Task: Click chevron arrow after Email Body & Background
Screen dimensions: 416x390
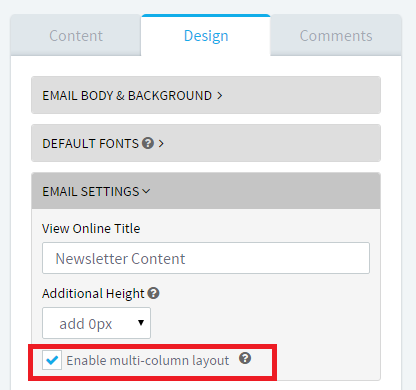Action: pos(220,96)
